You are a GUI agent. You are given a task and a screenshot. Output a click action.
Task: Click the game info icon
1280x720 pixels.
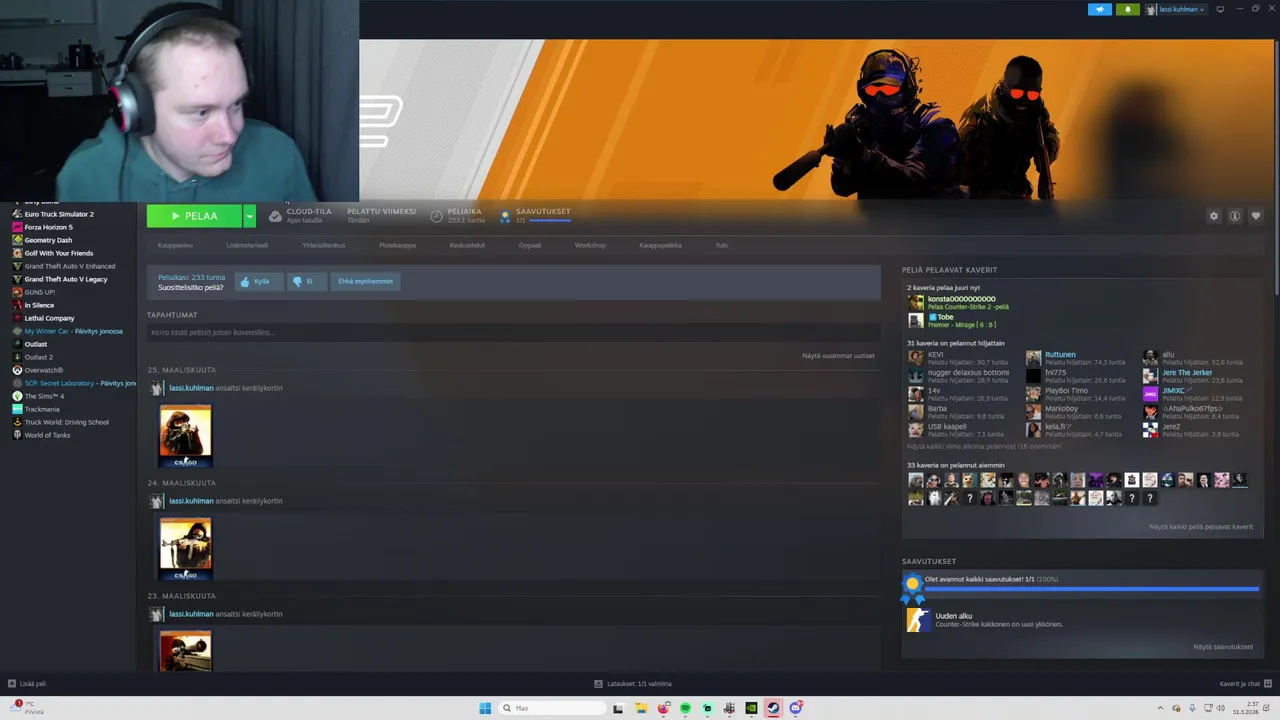pos(1235,216)
